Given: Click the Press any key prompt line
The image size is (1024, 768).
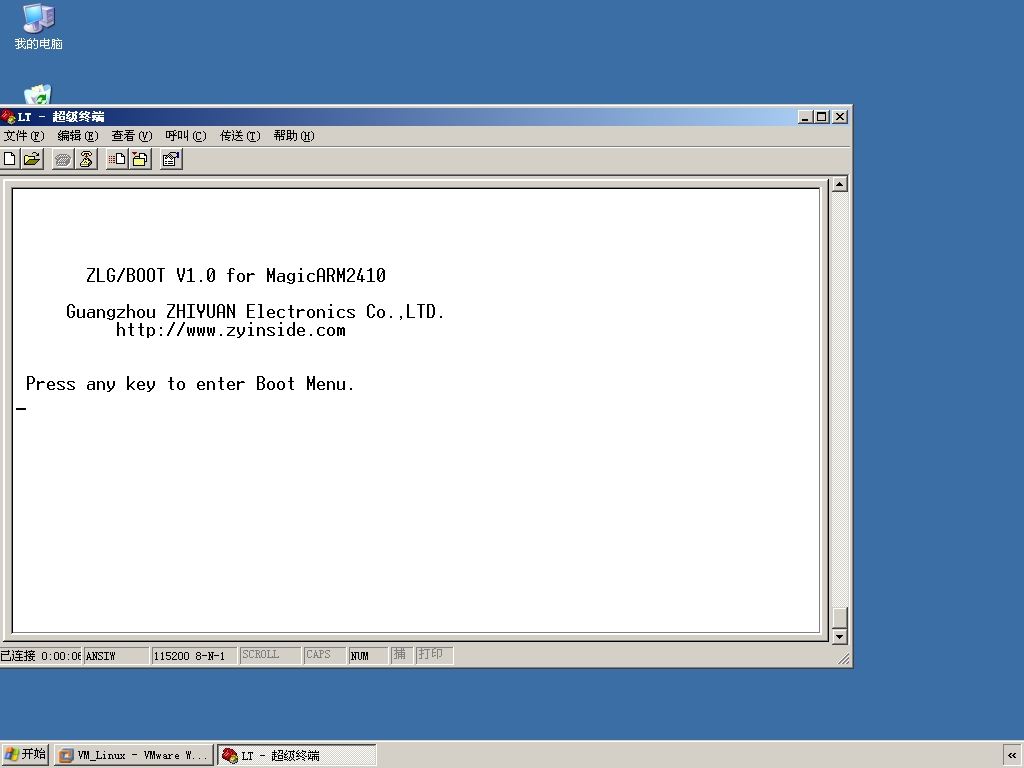Looking at the screenshot, I should coord(190,385).
